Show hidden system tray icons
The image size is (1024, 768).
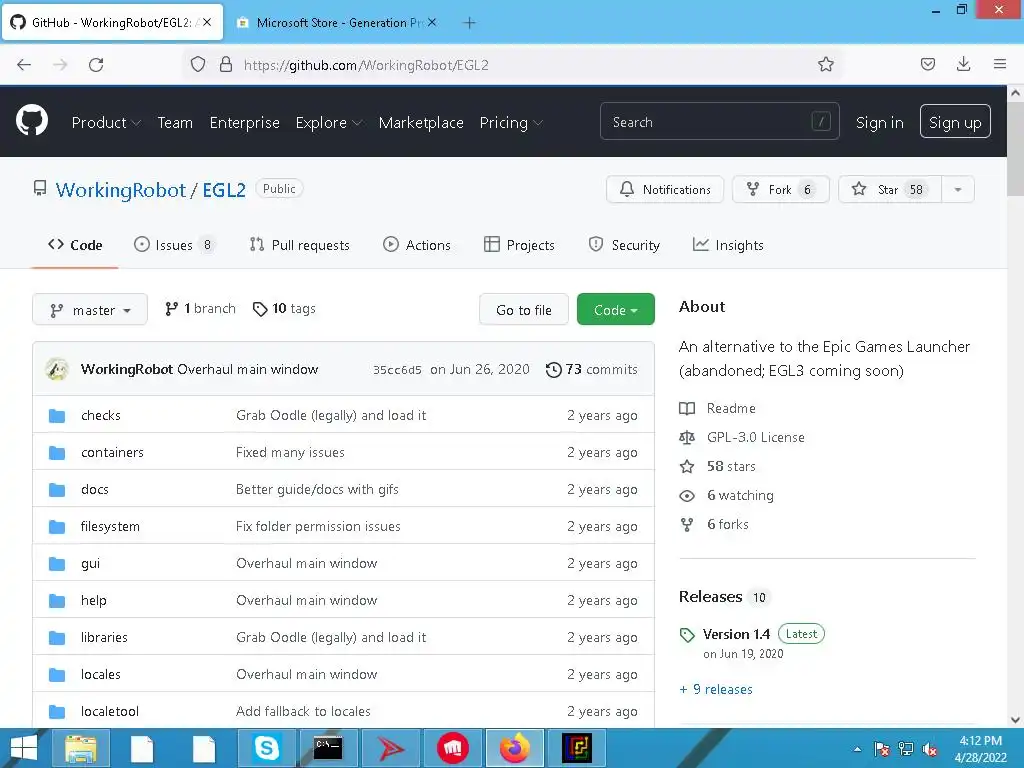[x=857, y=750]
